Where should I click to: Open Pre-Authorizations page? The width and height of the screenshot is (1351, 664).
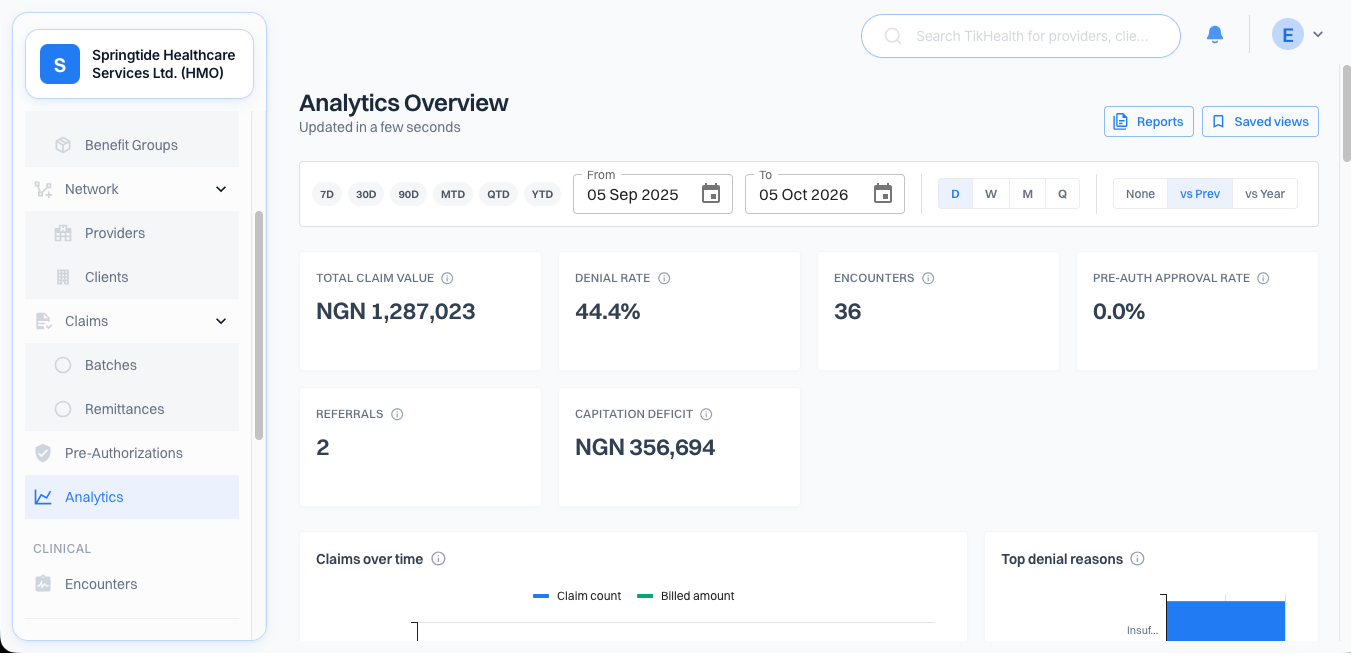[x=132, y=453]
